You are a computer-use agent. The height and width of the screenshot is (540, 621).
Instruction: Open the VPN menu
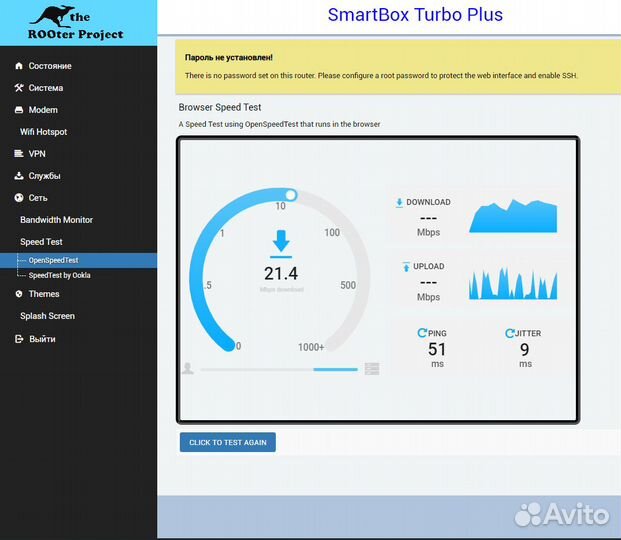[x=37, y=154]
